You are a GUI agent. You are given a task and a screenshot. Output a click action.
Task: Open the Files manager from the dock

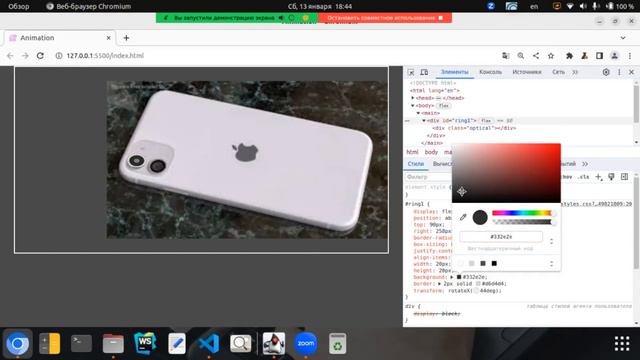tap(113, 343)
